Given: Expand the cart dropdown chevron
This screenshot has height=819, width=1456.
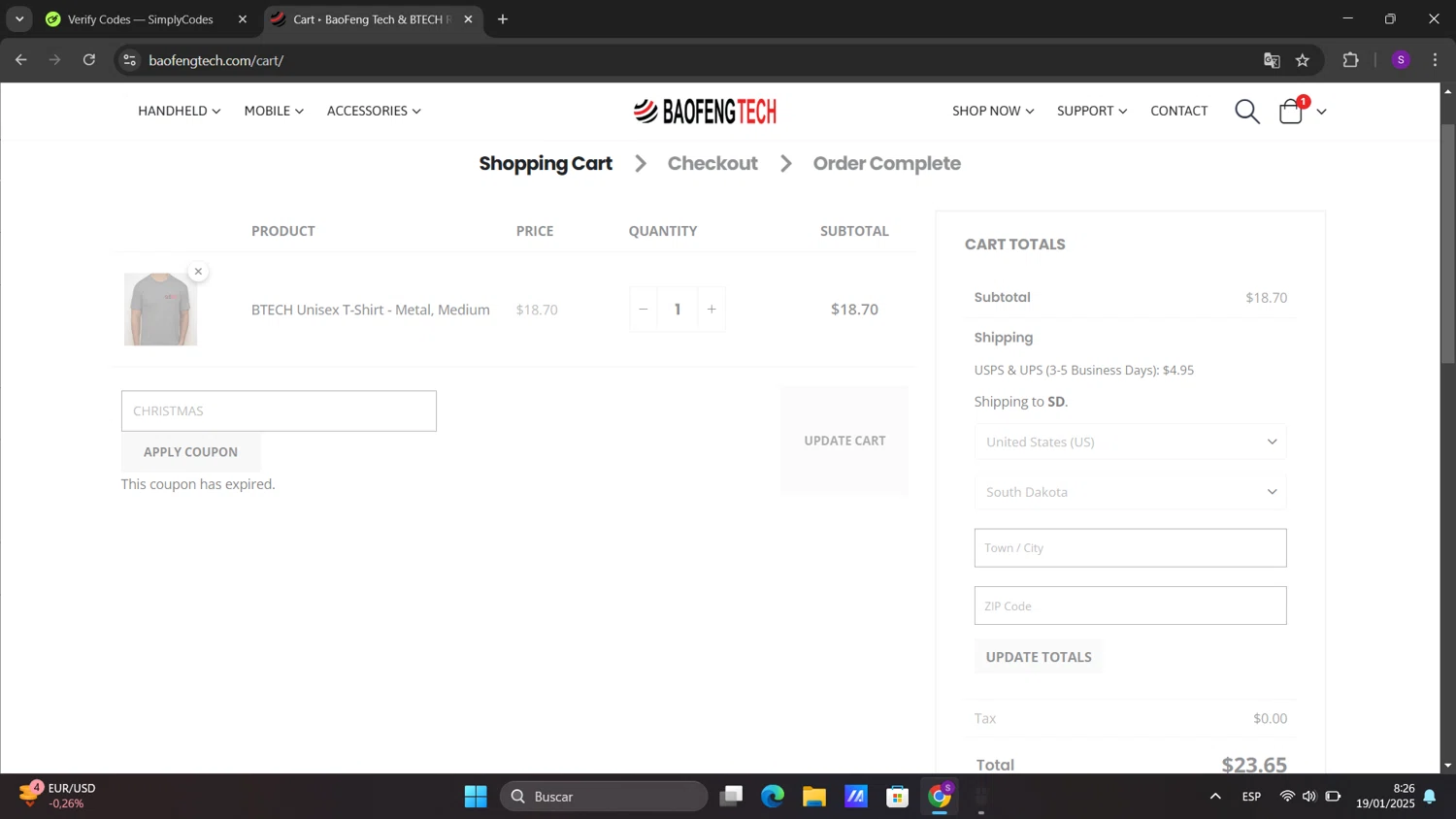Looking at the screenshot, I should [1321, 113].
